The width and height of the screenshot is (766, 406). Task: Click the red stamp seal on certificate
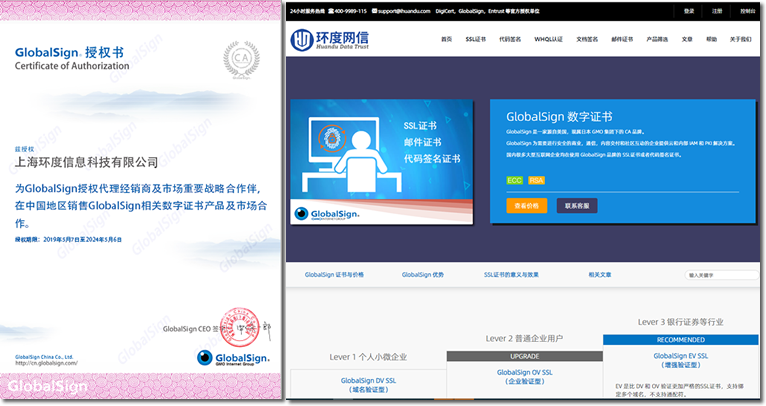pyautogui.click(x=239, y=327)
